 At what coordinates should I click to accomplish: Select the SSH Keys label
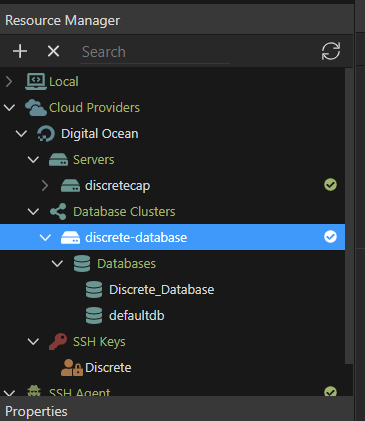click(99, 342)
